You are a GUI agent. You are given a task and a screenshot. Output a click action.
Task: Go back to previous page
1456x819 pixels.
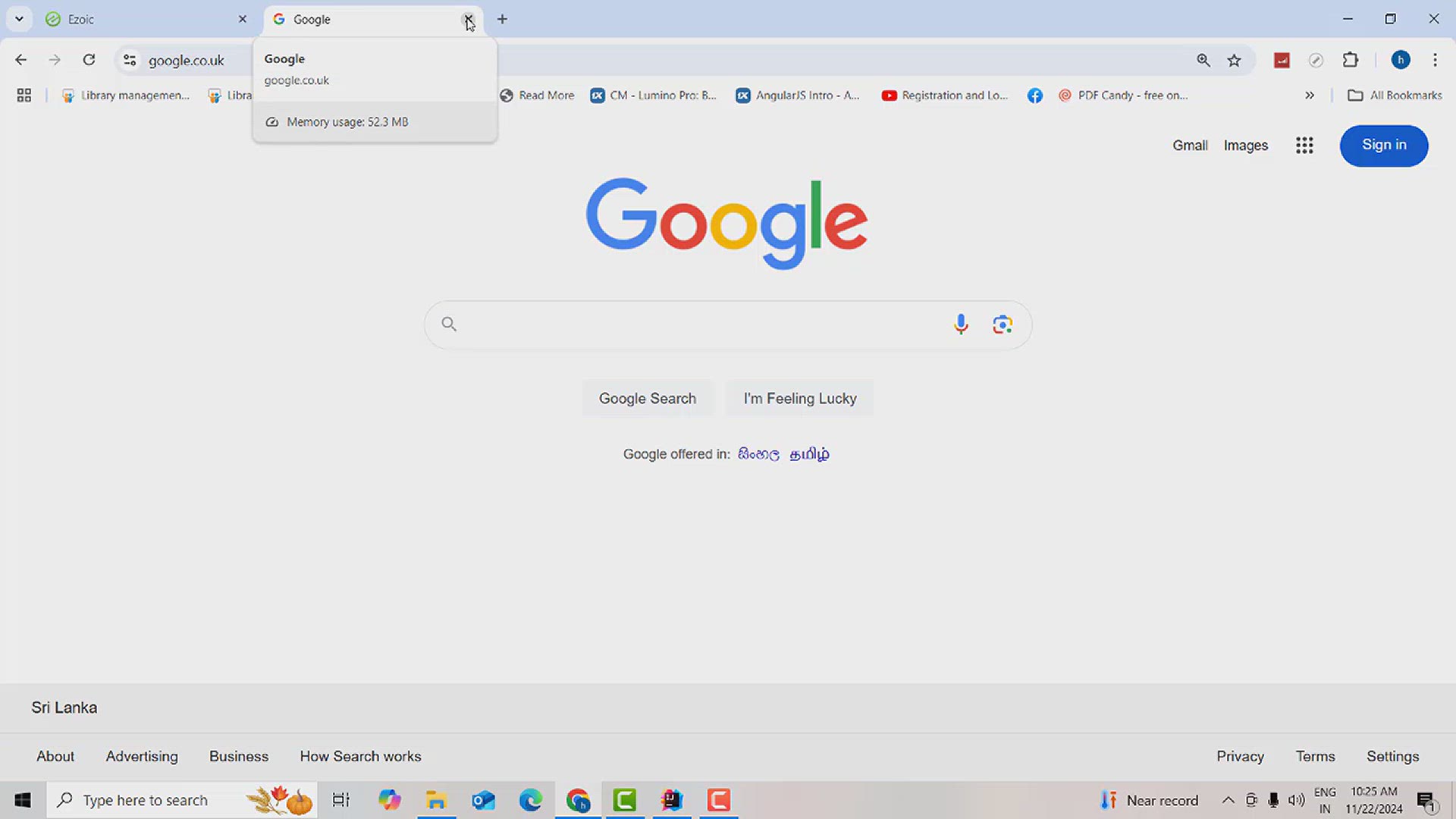[21, 60]
